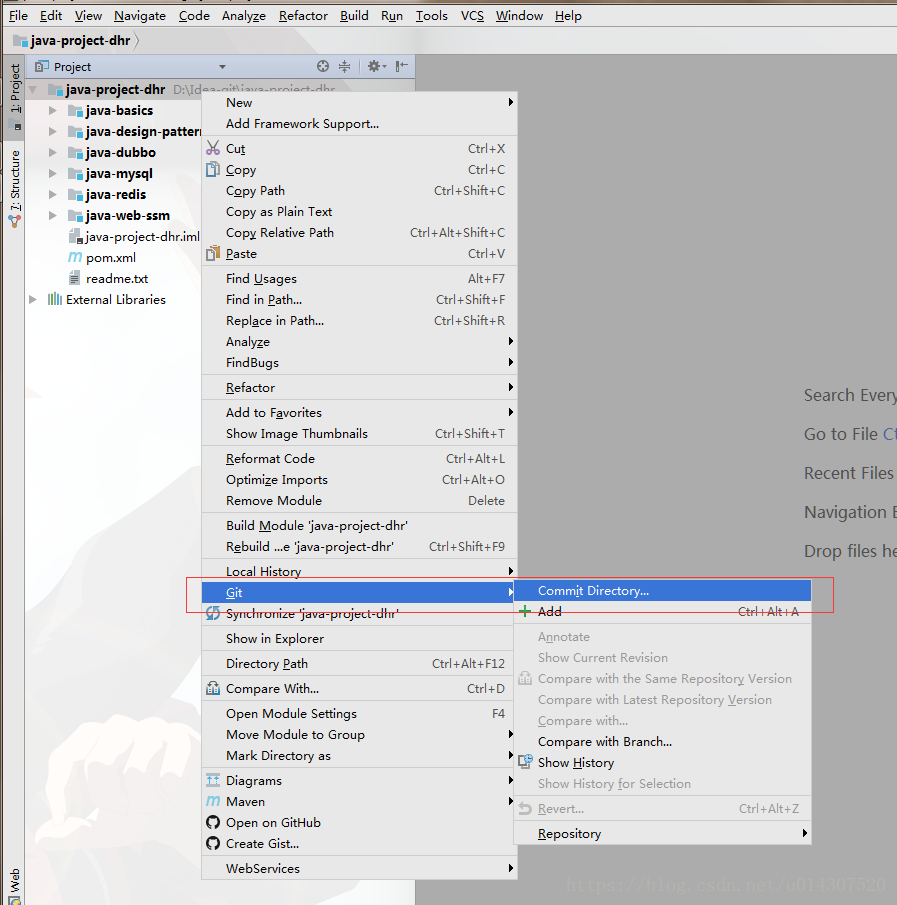
Task: Expand External Libraries node
Action: pos(33,299)
